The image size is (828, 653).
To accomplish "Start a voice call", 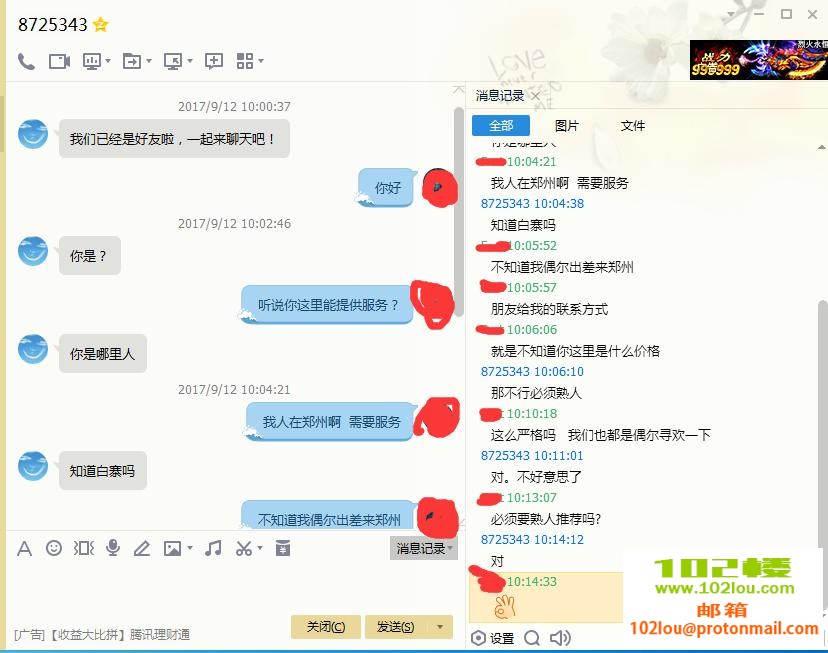I will click(x=25, y=61).
